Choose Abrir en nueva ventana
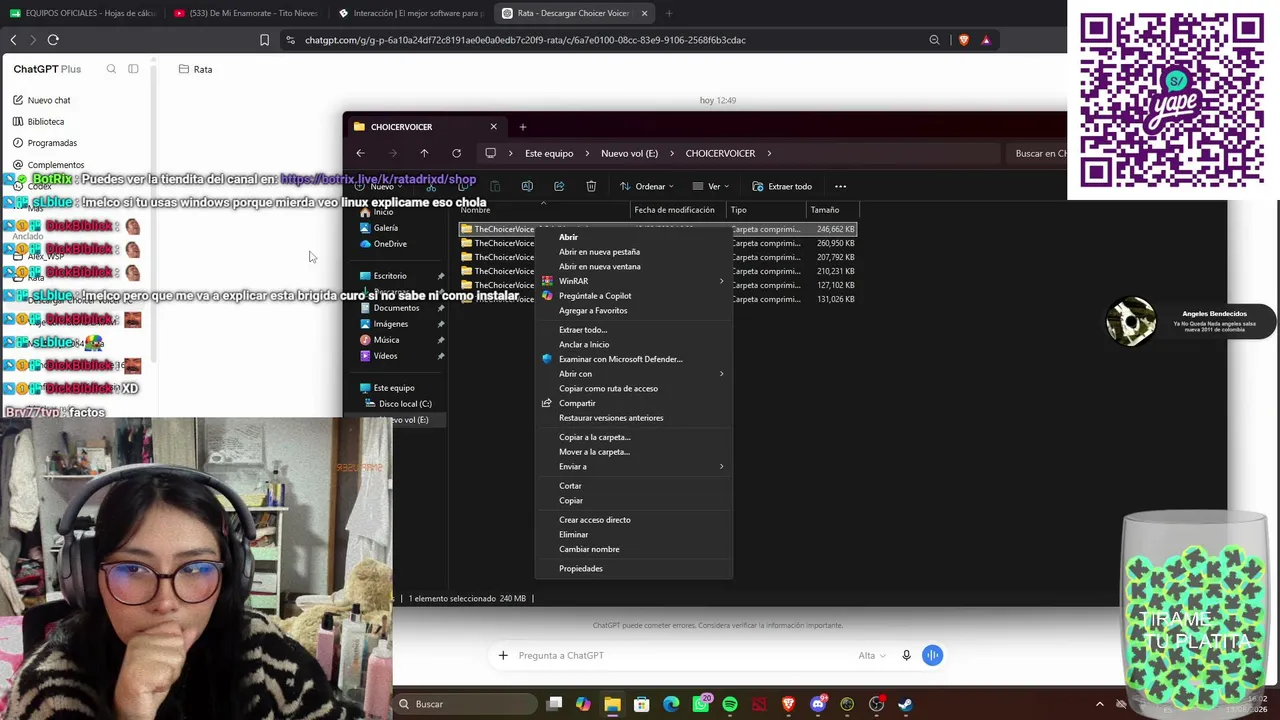The image size is (1280, 720). click(633, 267)
